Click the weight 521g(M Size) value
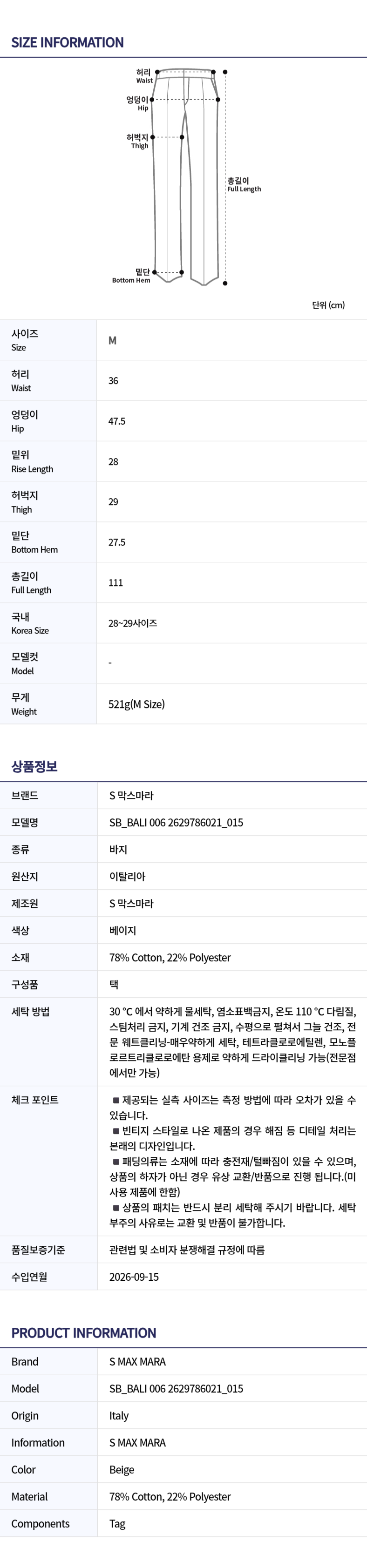The width and height of the screenshot is (367, 1568). point(136,704)
